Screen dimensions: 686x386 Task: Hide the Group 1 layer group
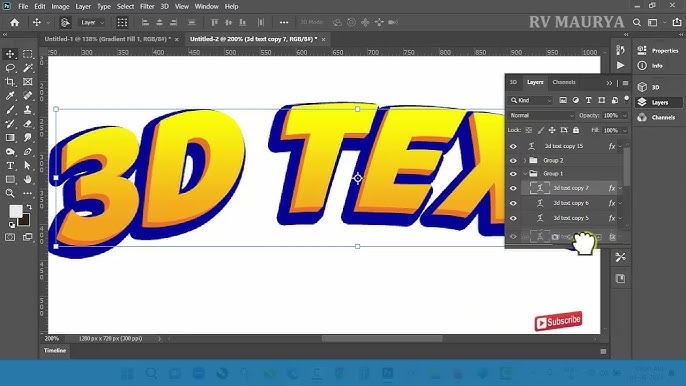coord(513,174)
